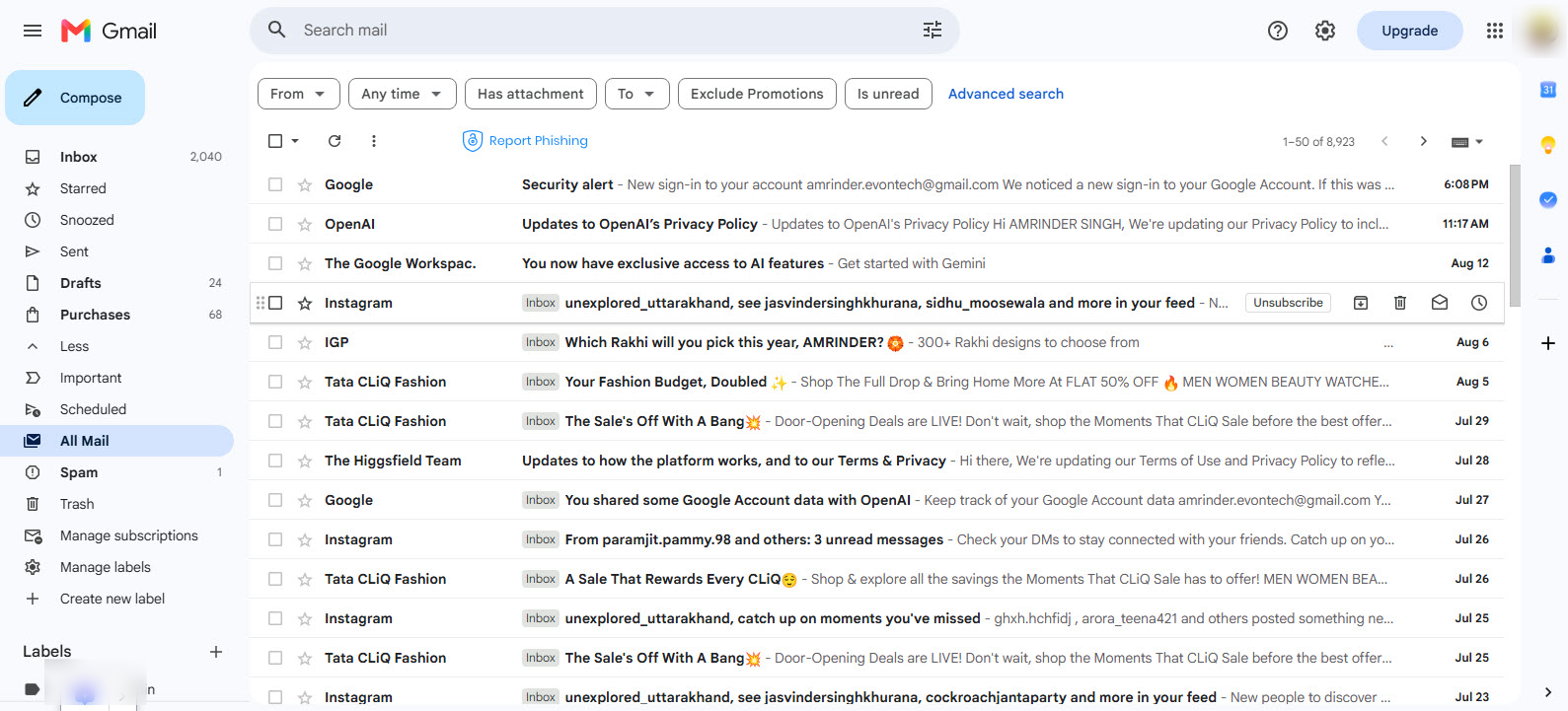Open Manage subscriptions
Screen dimensions: 1568x711
coord(118,535)
